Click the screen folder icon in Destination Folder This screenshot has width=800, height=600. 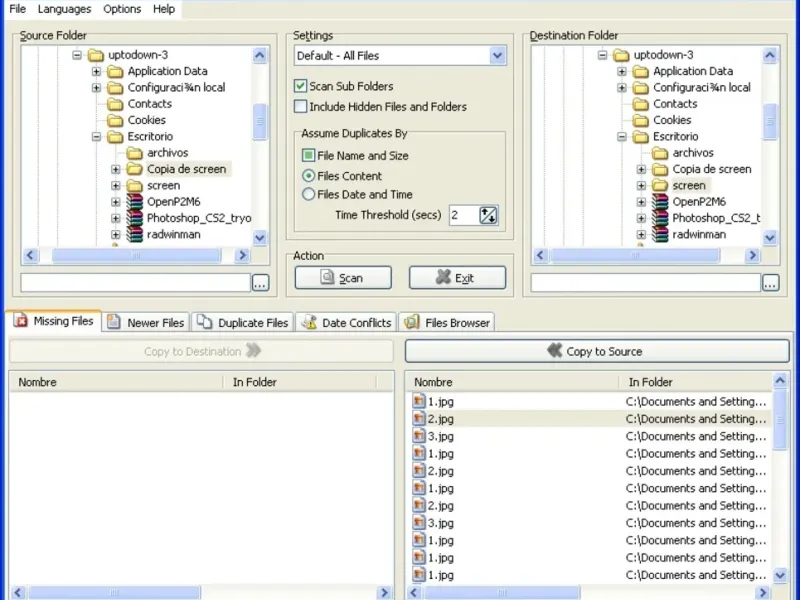(660, 185)
